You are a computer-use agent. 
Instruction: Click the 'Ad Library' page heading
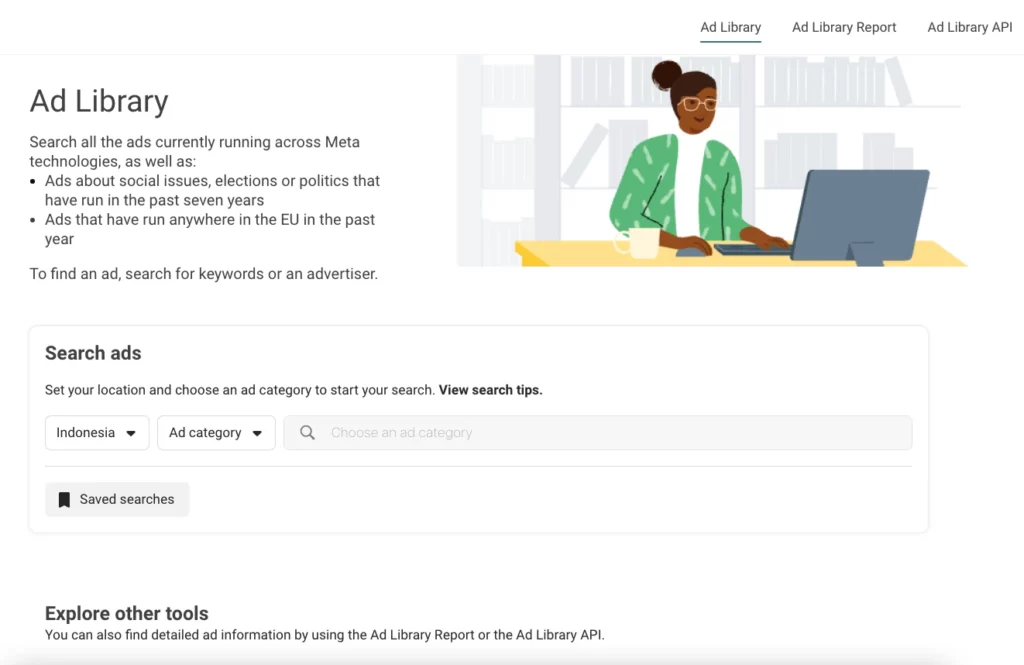tap(99, 101)
